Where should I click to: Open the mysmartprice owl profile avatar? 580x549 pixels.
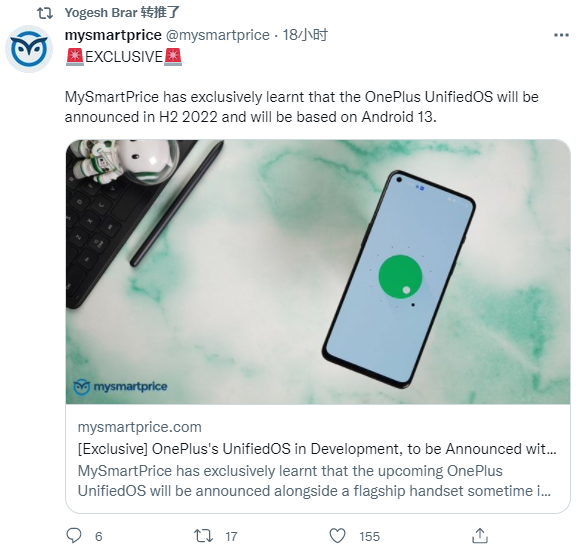point(29,49)
